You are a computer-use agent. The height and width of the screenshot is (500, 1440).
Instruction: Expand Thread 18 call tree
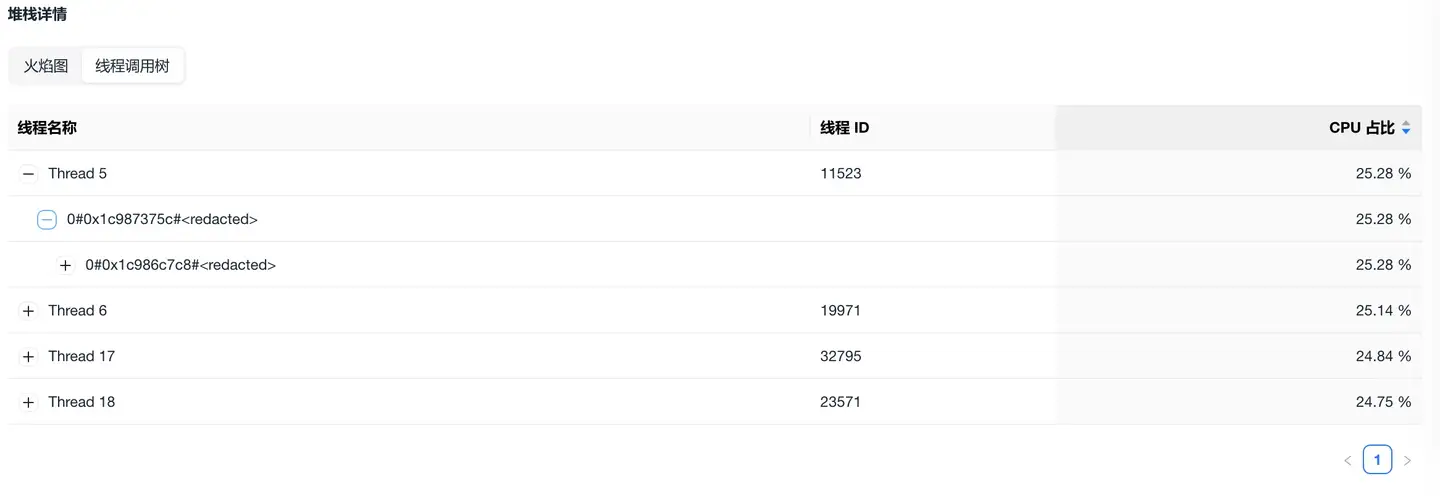coord(28,403)
